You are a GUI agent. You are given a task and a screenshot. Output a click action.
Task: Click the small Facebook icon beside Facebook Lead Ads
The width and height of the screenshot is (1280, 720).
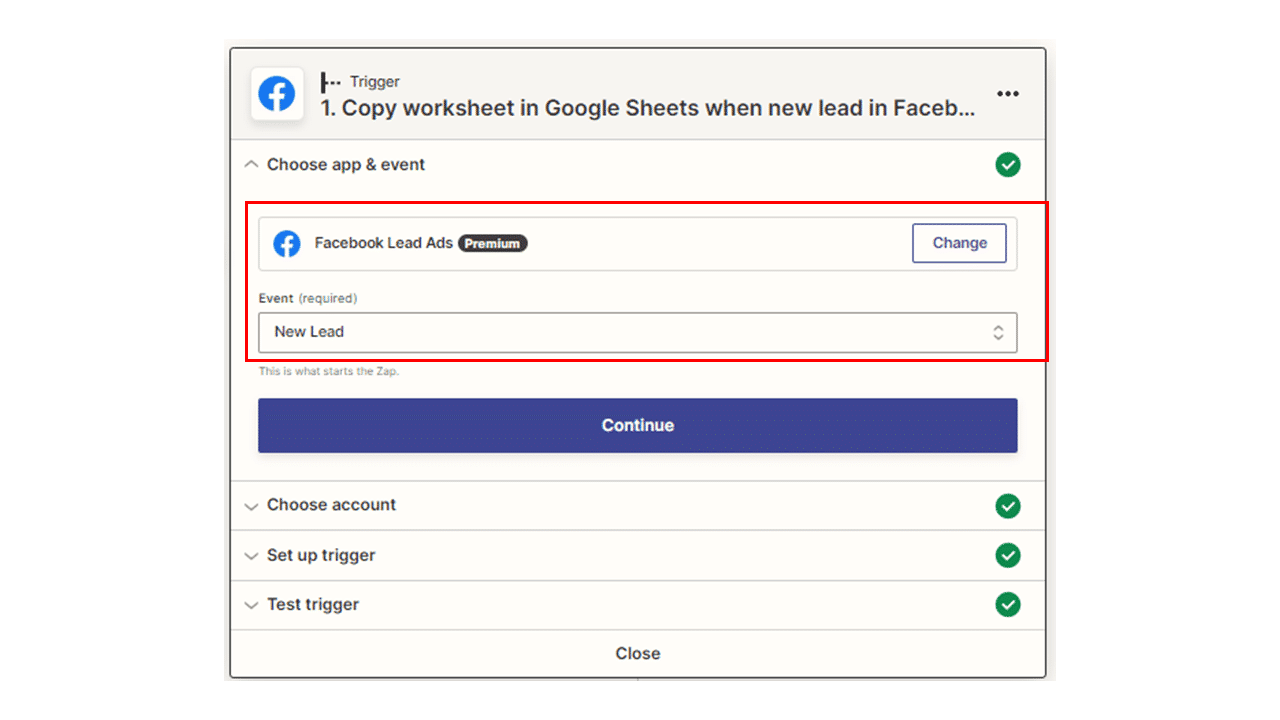tap(287, 243)
